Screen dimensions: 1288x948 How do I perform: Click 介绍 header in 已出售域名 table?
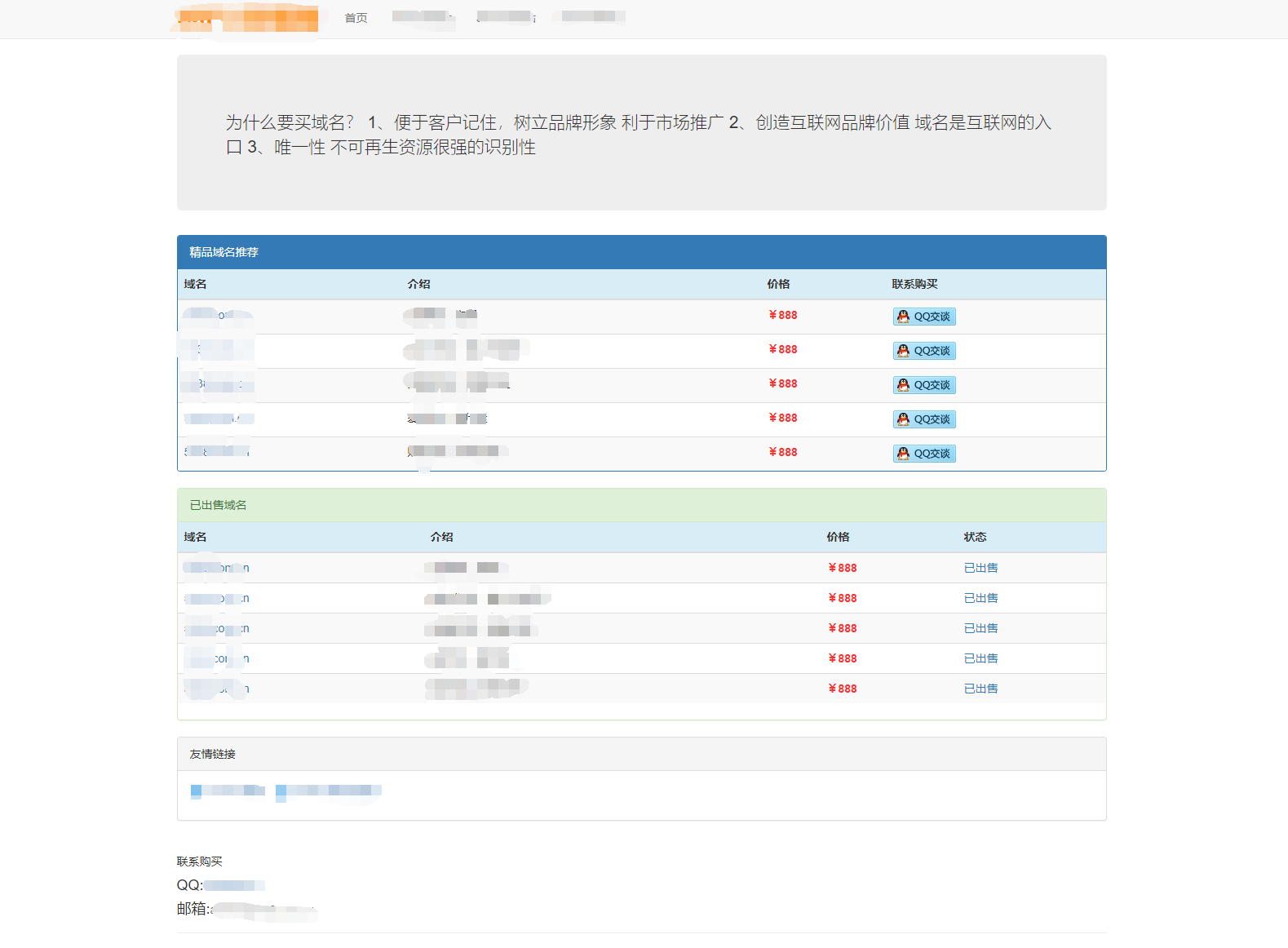click(x=441, y=537)
